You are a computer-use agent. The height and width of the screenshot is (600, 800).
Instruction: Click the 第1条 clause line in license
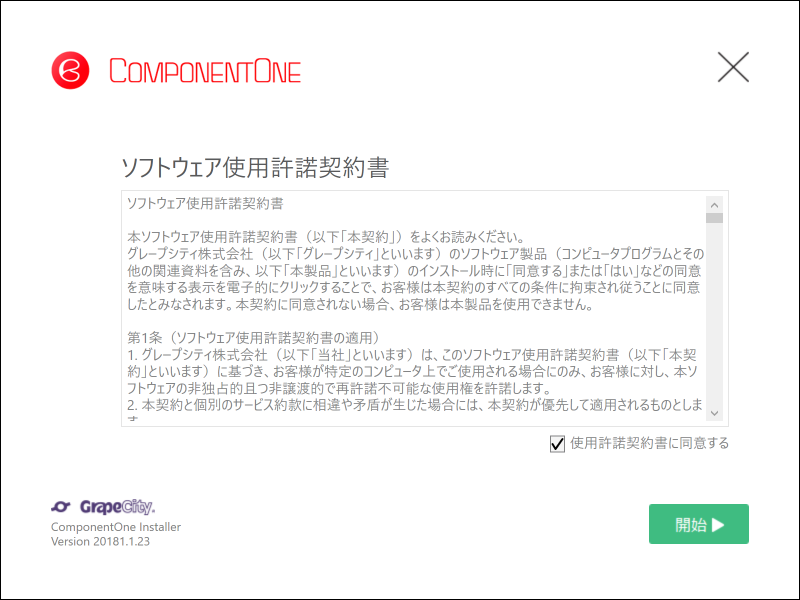click(x=254, y=338)
